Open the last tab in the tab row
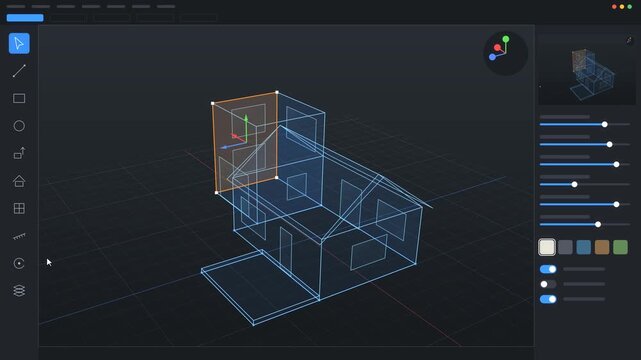This screenshot has height=360, width=641. (x=198, y=18)
